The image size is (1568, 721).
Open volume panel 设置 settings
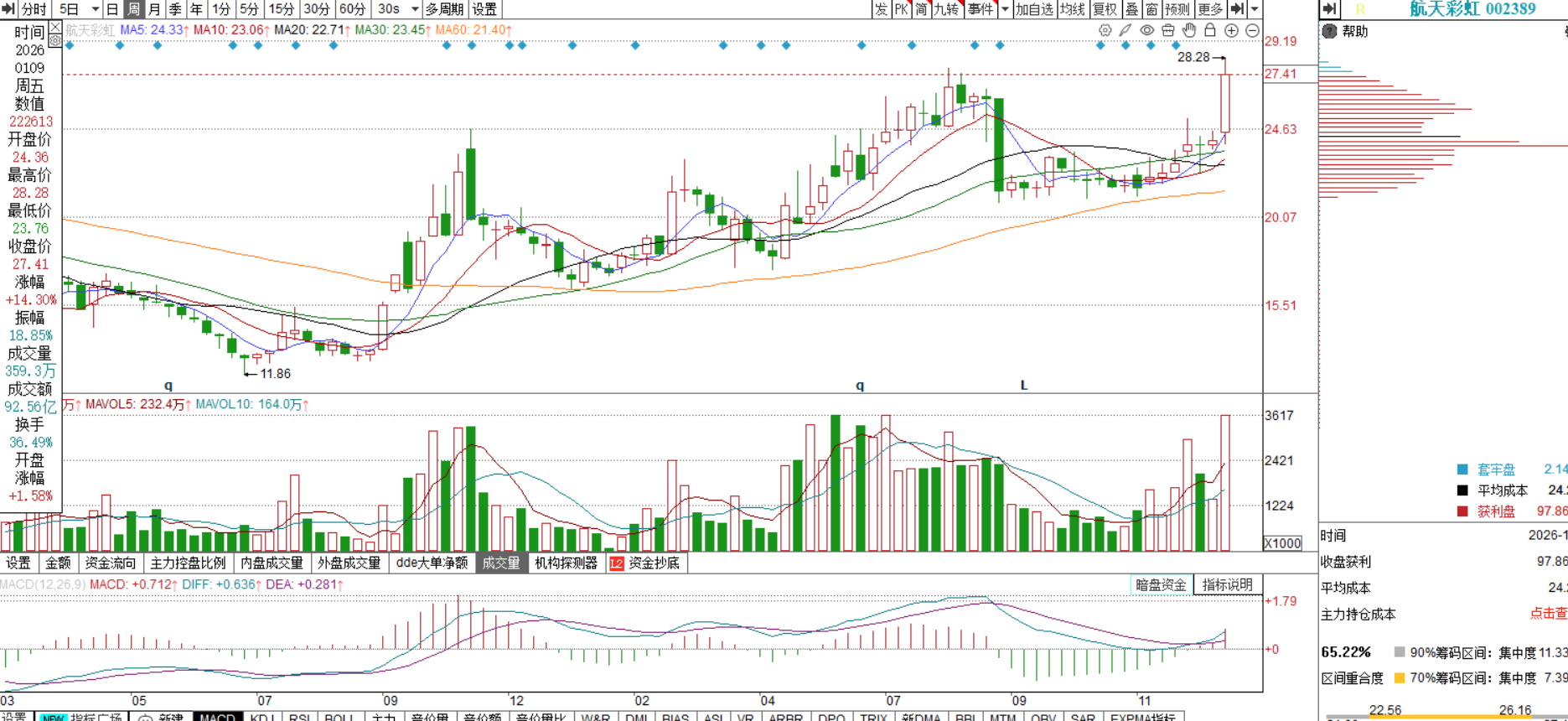coord(18,563)
